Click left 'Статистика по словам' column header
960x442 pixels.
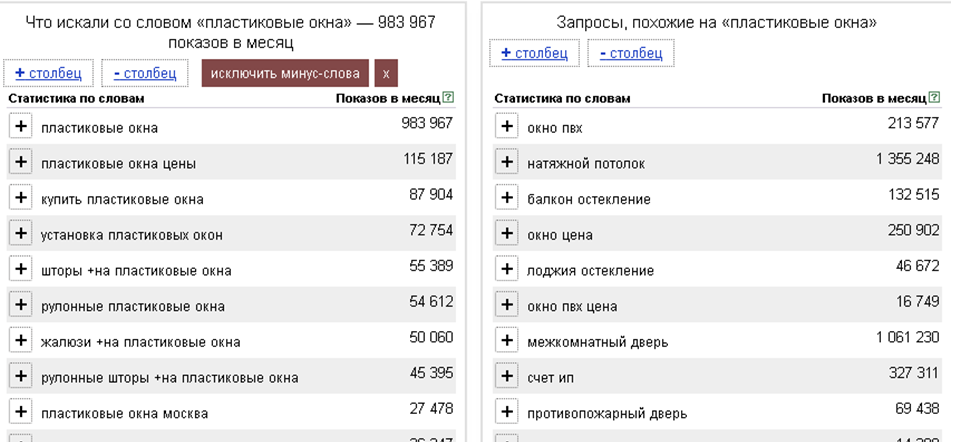[x=77, y=98]
